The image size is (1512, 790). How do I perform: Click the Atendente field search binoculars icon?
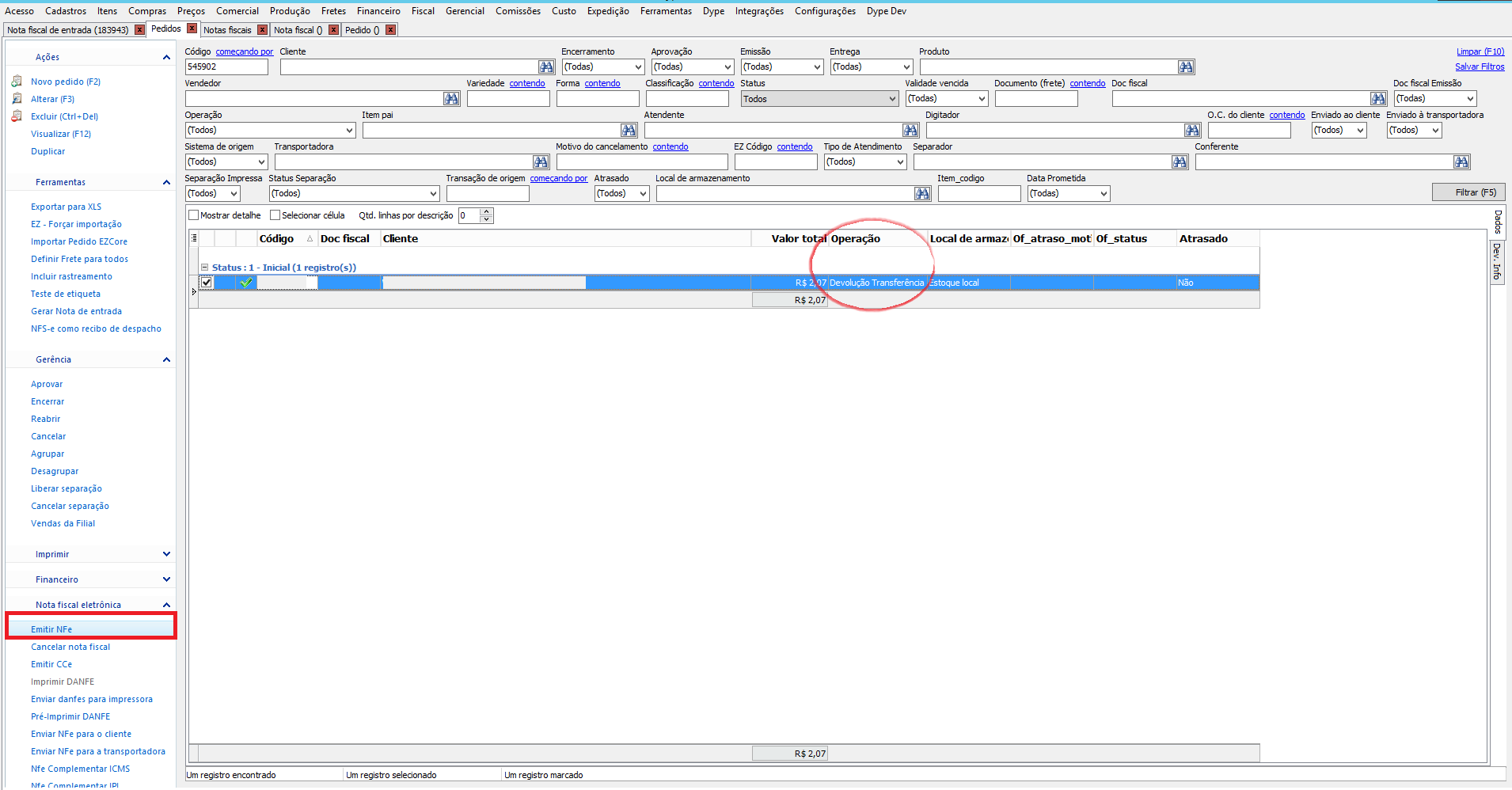[910, 131]
